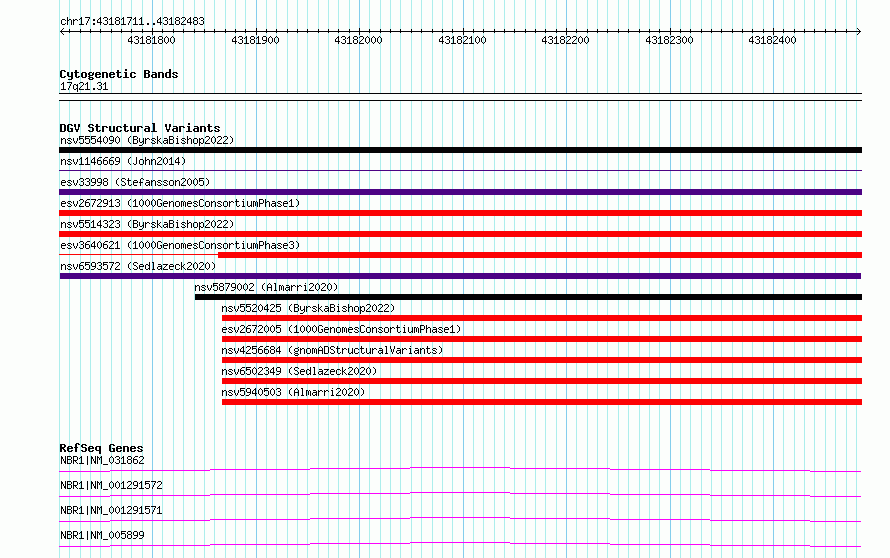Click the DGV Structural Variants track title

click(140, 128)
